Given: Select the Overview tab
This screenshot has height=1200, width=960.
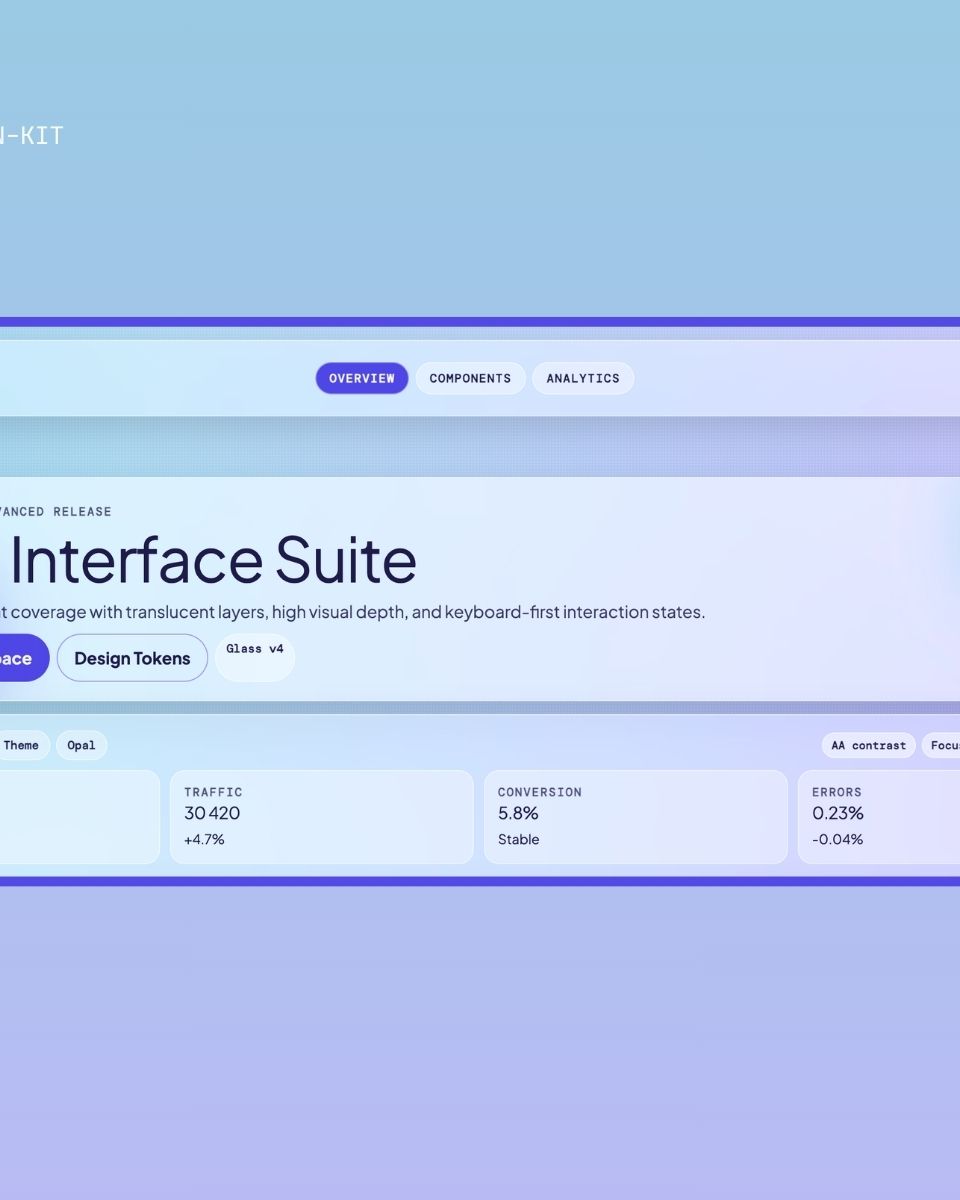Looking at the screenshot, I should coord(362,378).
